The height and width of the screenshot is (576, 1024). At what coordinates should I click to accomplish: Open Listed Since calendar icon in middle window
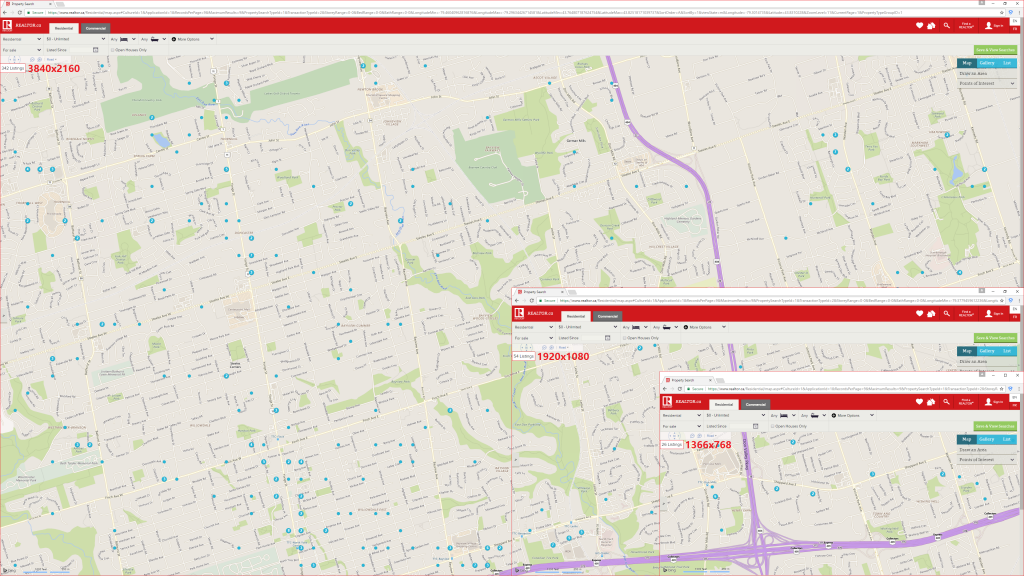pos(607,338)
